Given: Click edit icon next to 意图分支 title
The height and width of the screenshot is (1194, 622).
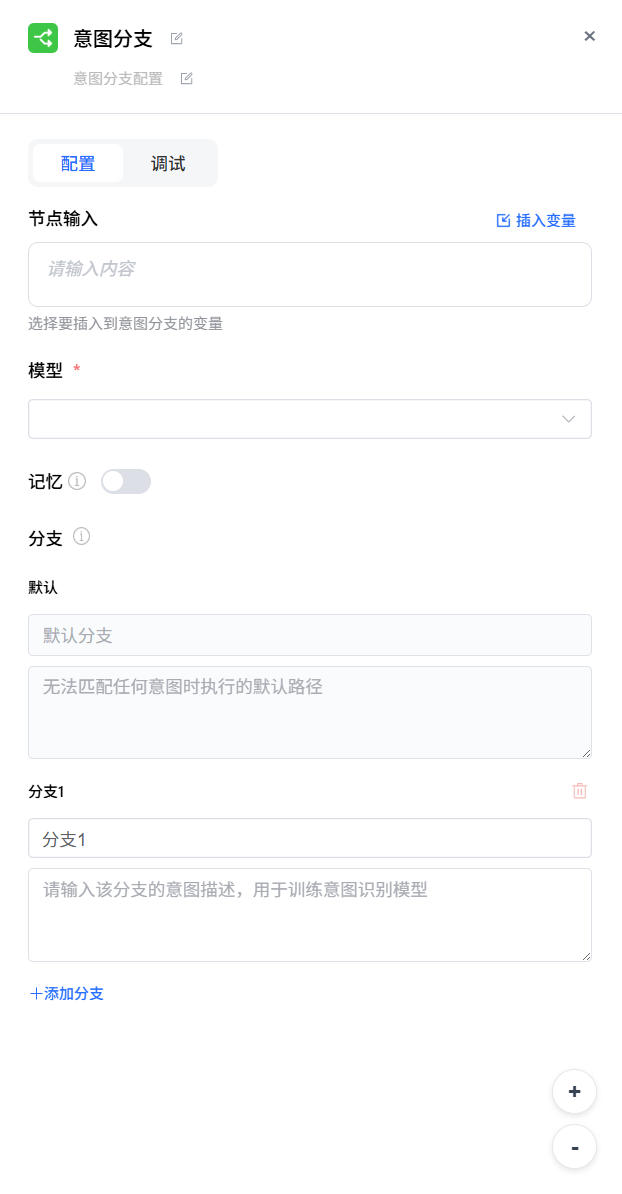Looking at the screenshot, I should click(177, 39).
